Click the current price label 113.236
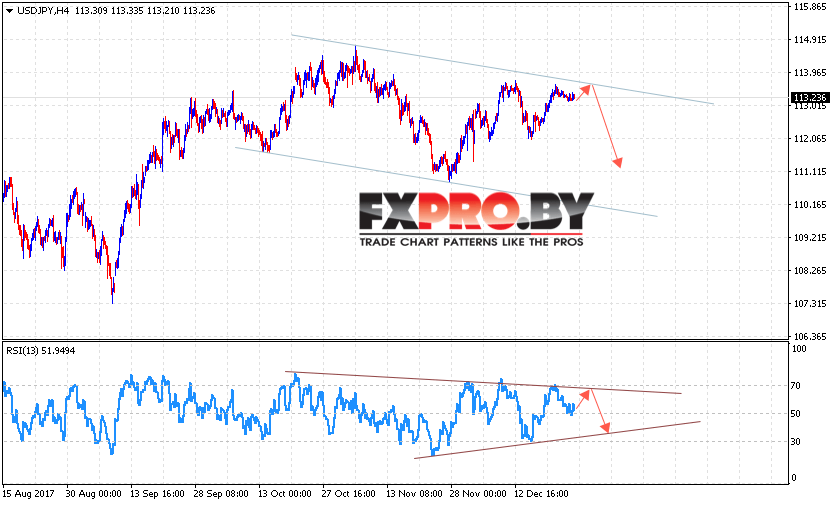 pos(809,98)
